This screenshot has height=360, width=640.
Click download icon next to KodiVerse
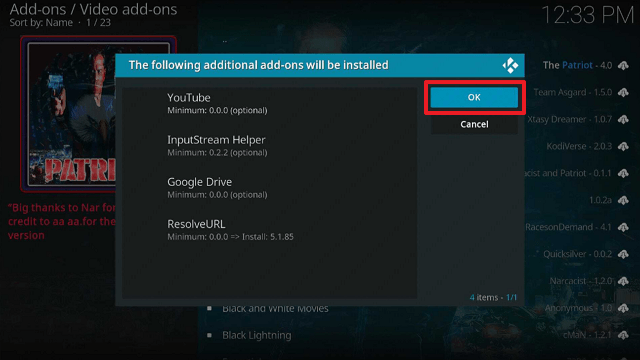[623, 146]
